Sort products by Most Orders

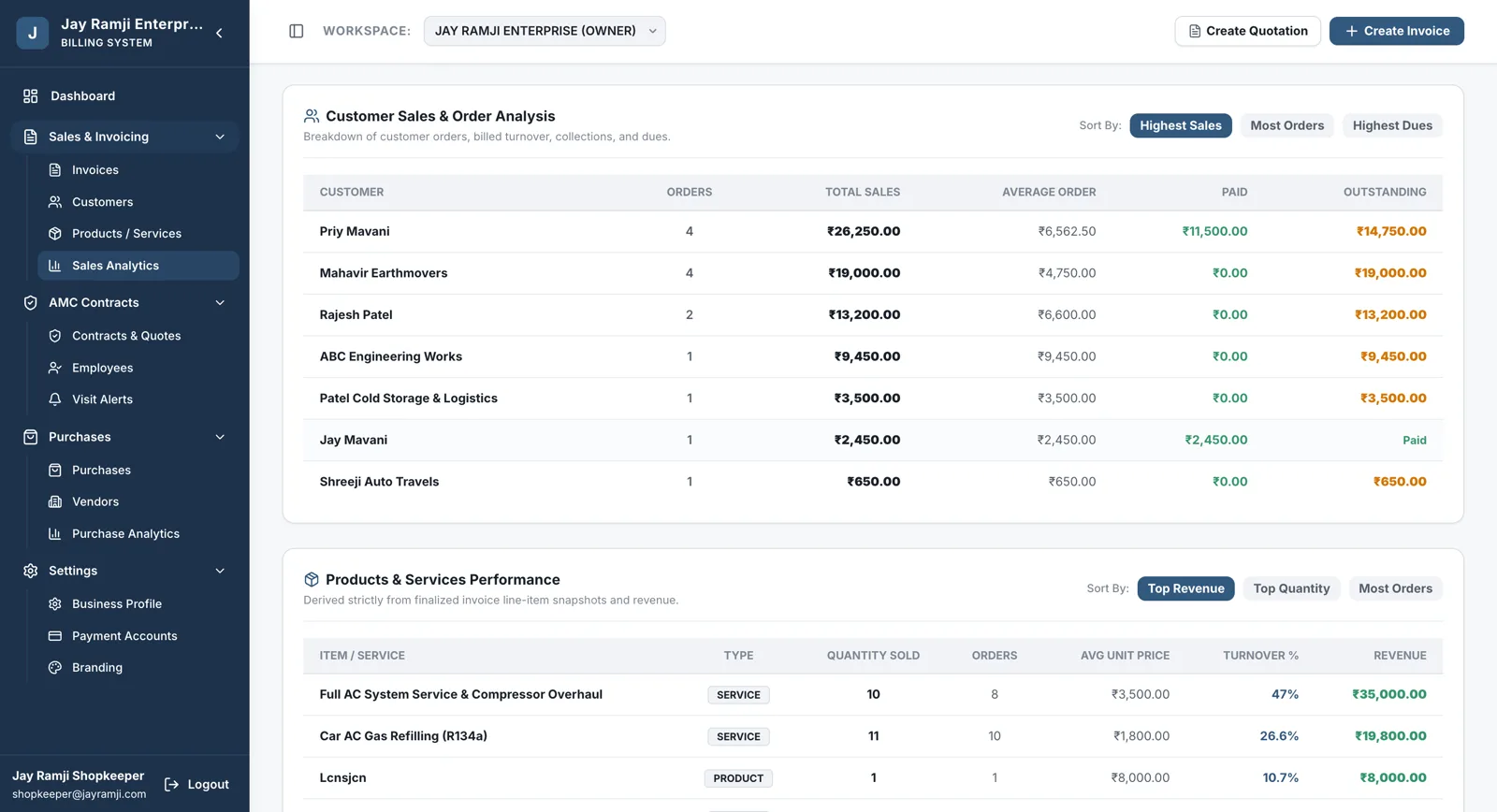[x=1395, y=588]
